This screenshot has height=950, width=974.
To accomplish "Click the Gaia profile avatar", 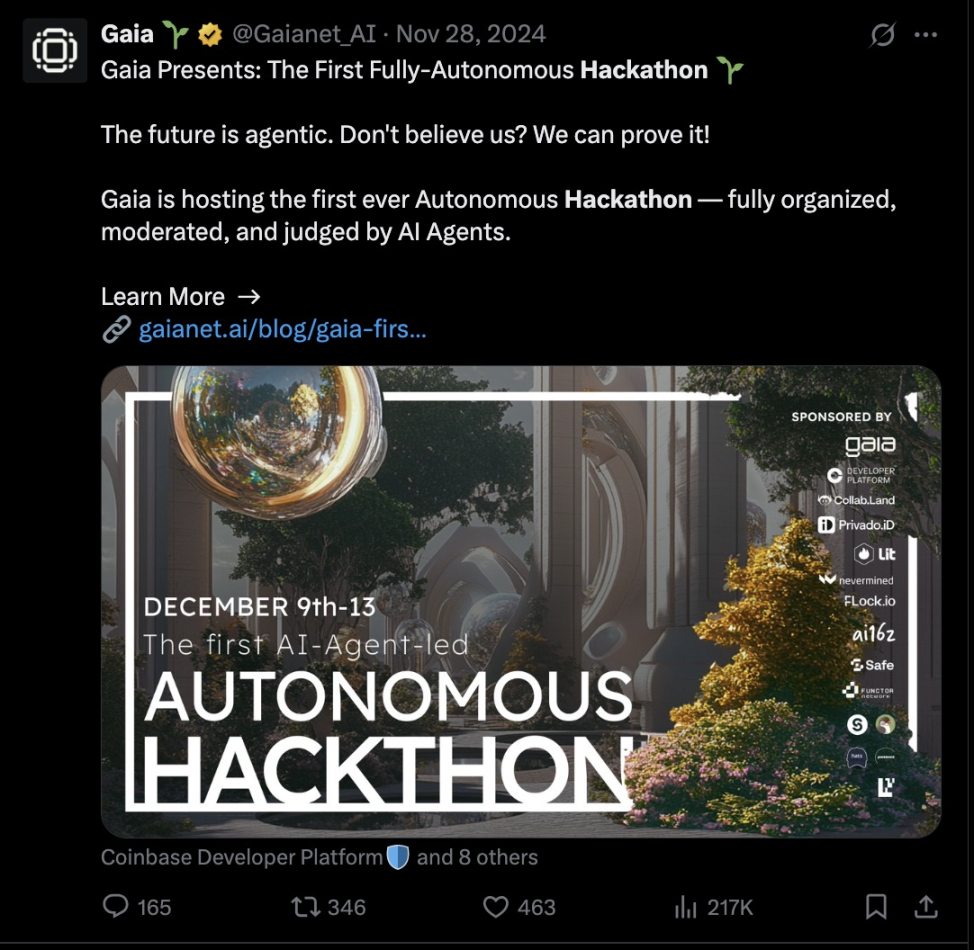I will tap(54, 50).
